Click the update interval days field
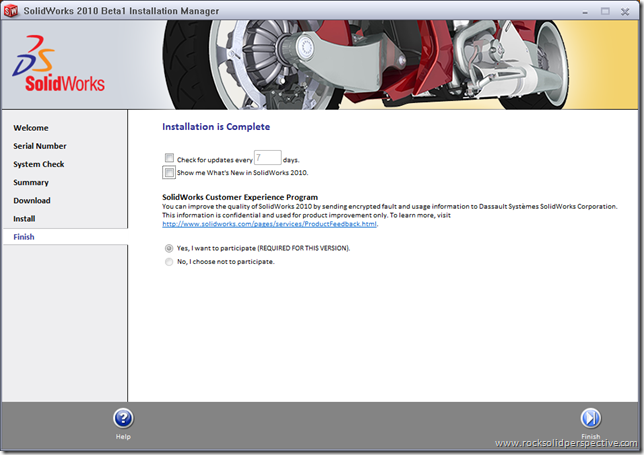Viewport: 644px width, 455px height. [267, 158]
